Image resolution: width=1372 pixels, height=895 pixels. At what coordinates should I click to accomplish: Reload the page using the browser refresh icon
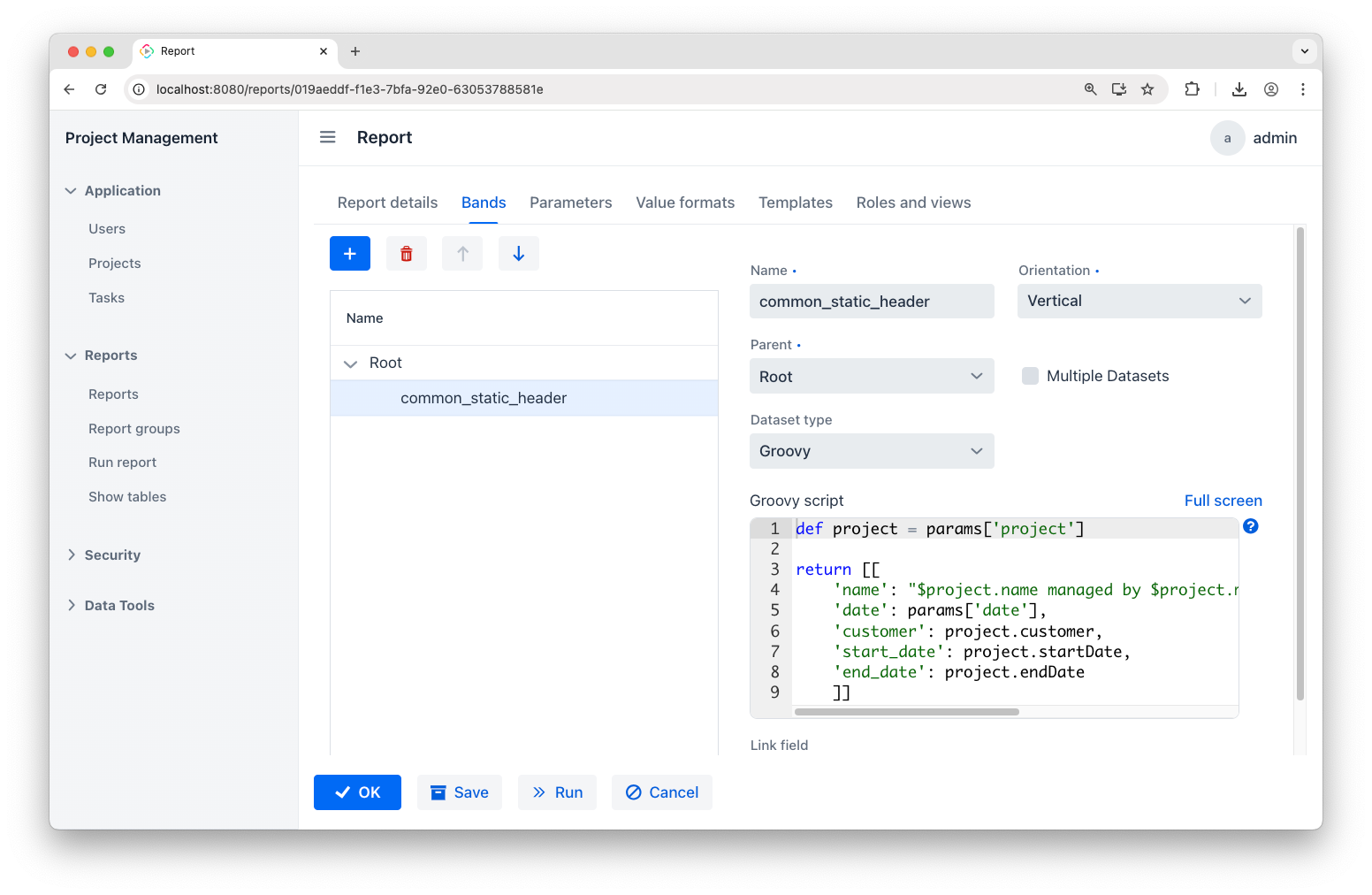tap(101, 89)
